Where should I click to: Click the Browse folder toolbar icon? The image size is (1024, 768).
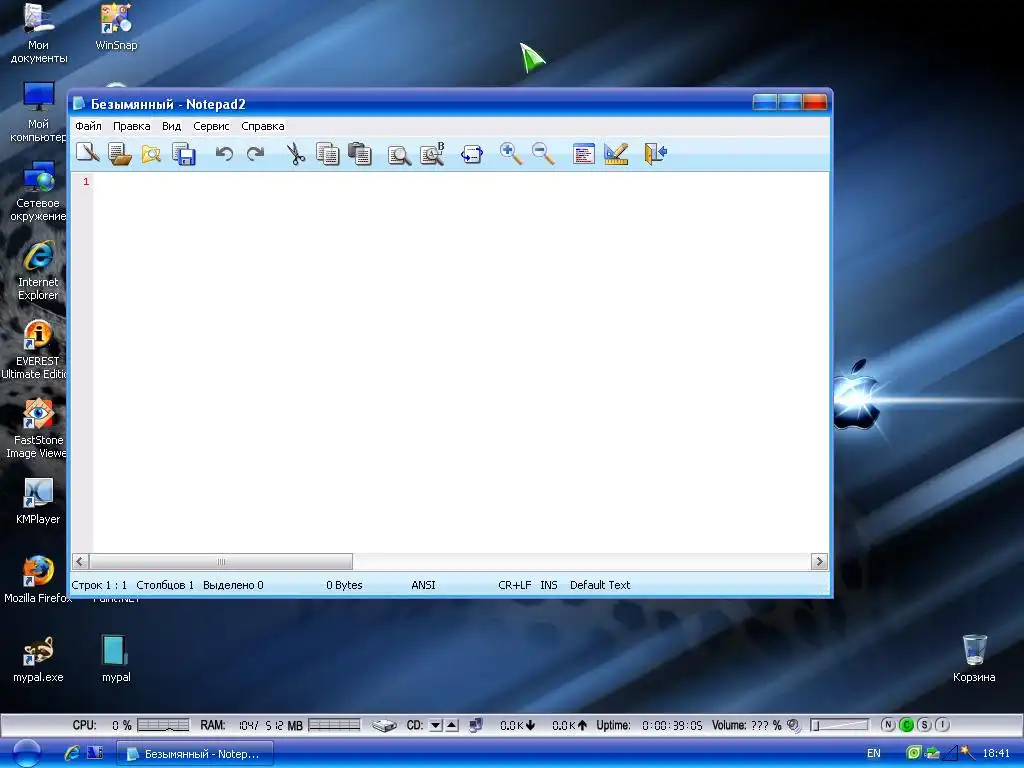click(152, 153)
